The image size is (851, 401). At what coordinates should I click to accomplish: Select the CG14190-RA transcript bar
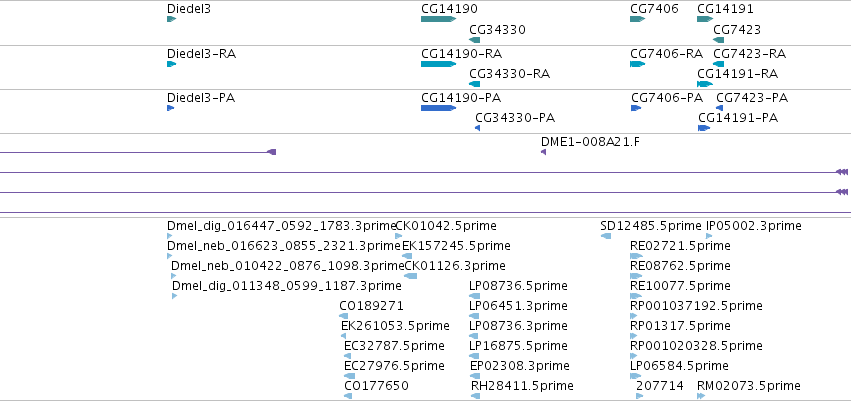439,64
